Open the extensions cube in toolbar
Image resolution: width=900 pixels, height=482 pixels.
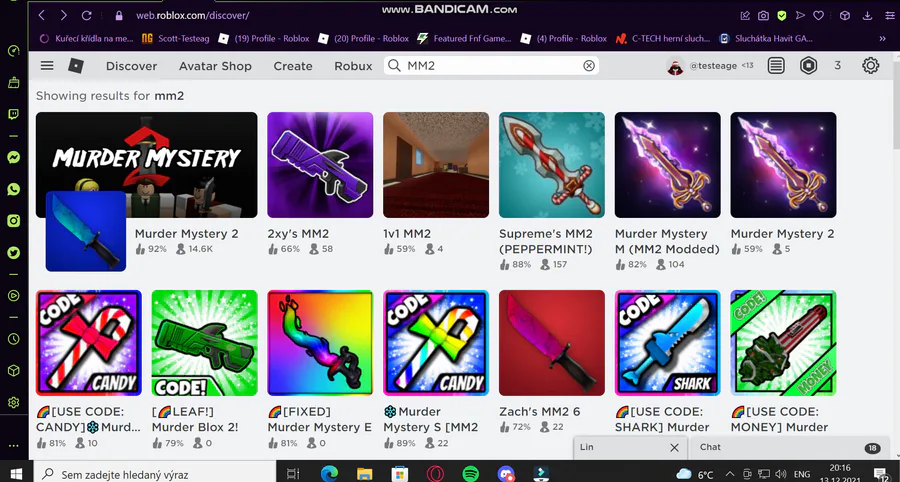pos(845,15)
